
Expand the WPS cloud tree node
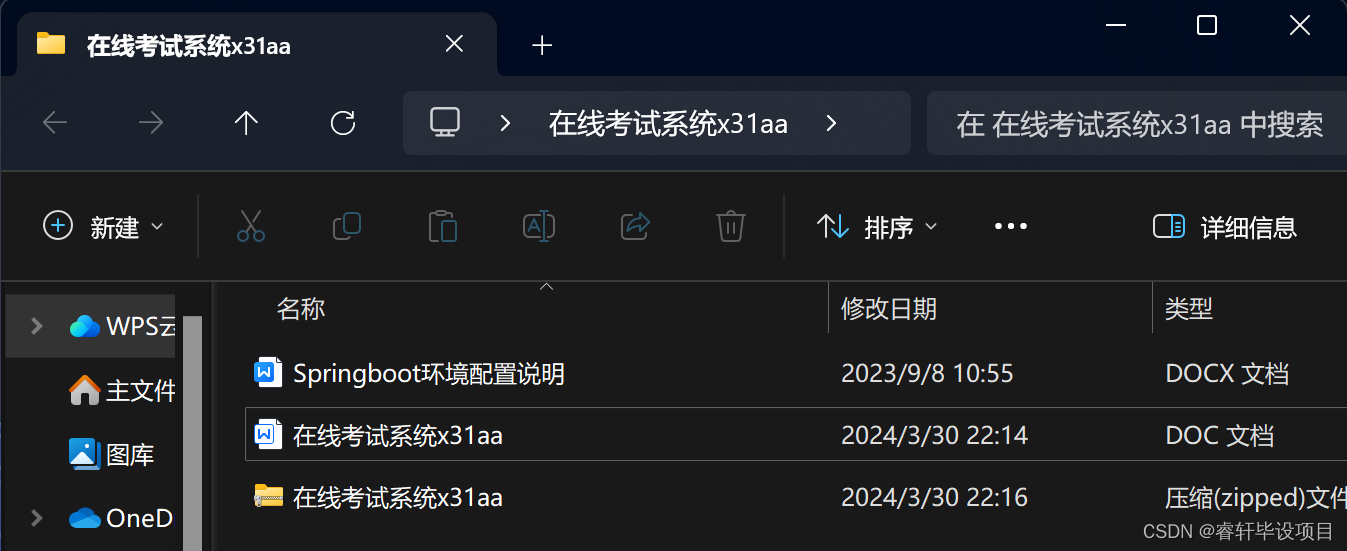[x=37, y=326]
